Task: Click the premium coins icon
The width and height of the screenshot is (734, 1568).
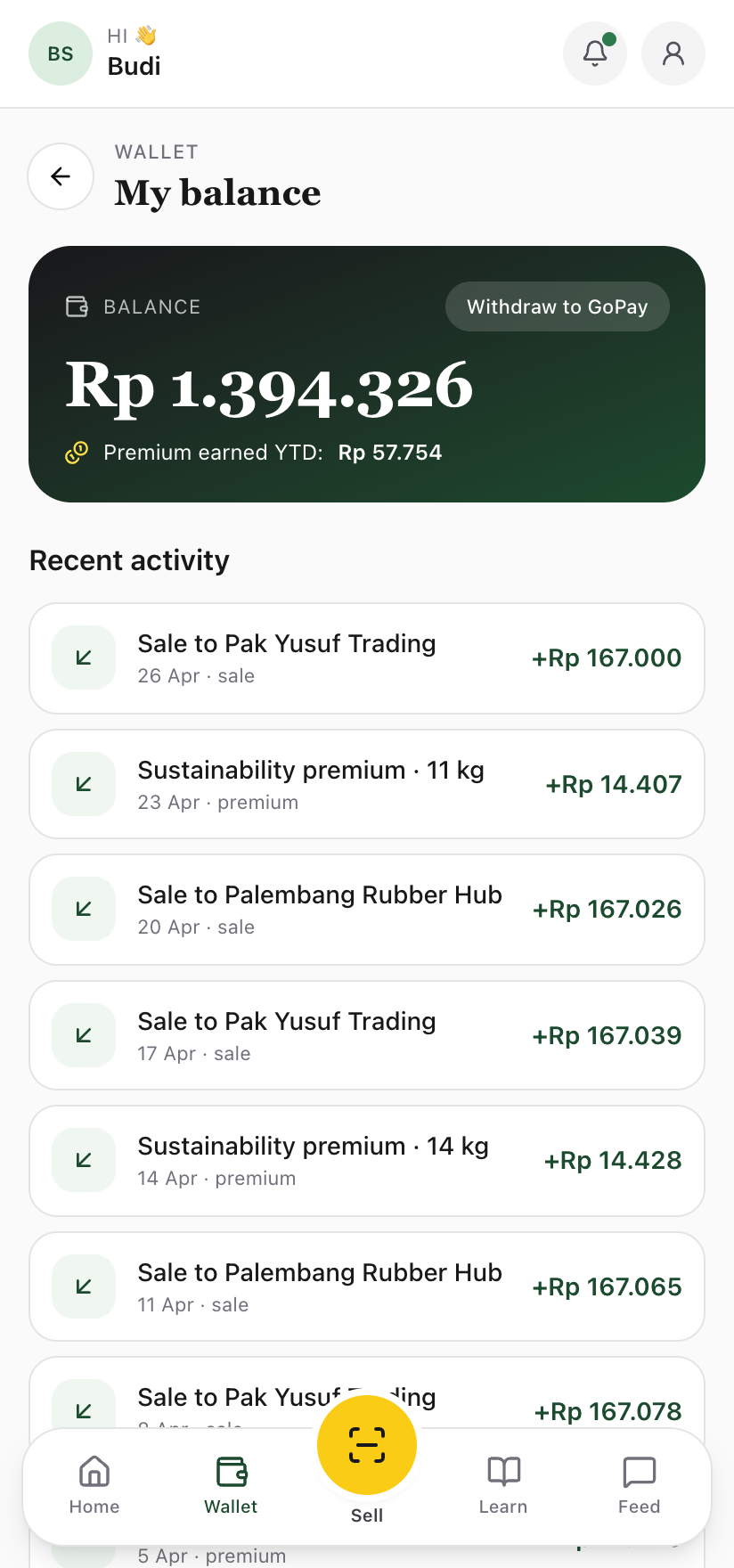Action: [x=77, y=453]
